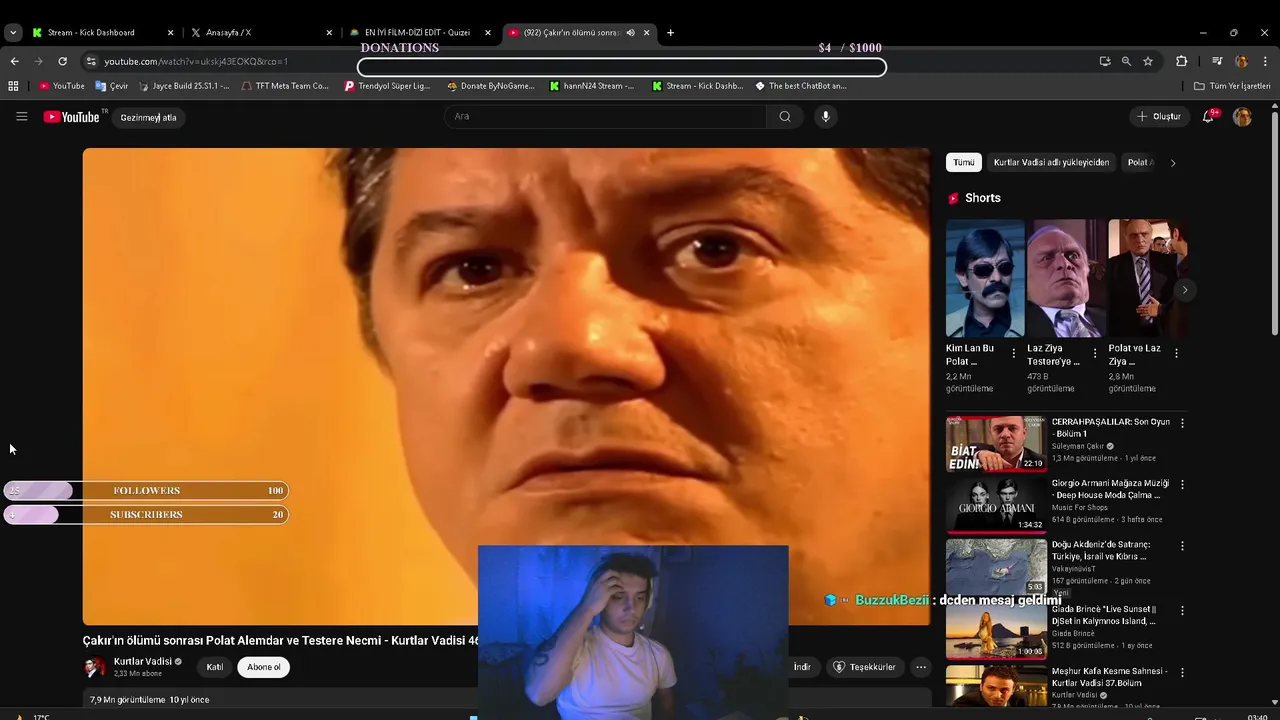Go back with the browser back arrow
This screenshot has width=1280, height=720.
pos(14,61)
